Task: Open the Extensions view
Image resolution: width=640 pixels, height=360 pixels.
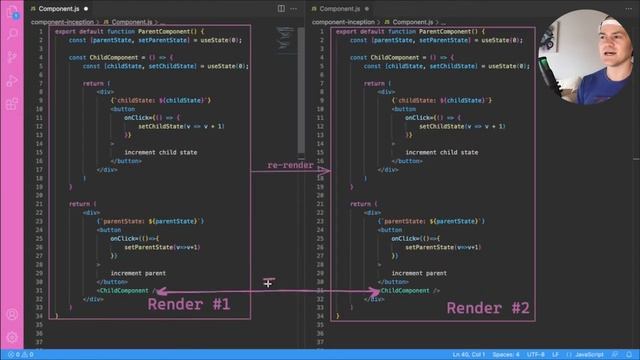Action: click(12, 104)
